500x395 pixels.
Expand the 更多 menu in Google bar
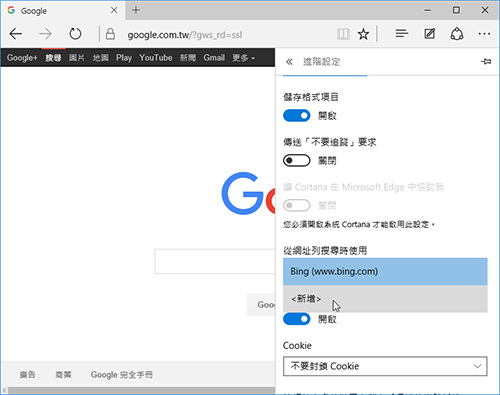243,58
